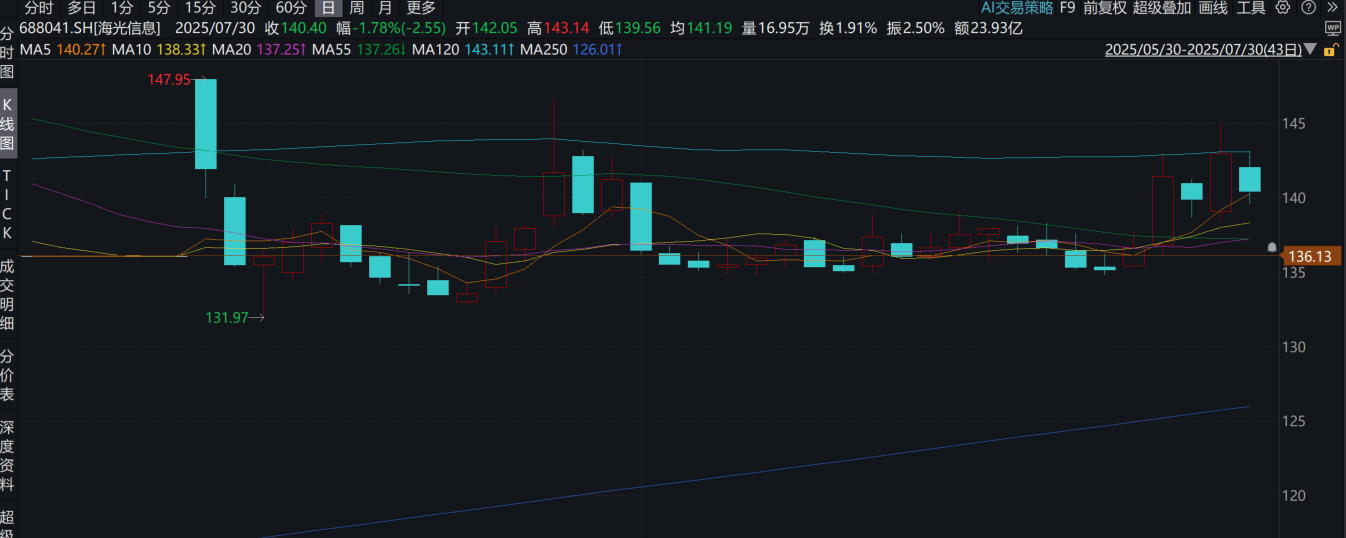
Task: Click the opening price 开142.05
Action: 487,28
